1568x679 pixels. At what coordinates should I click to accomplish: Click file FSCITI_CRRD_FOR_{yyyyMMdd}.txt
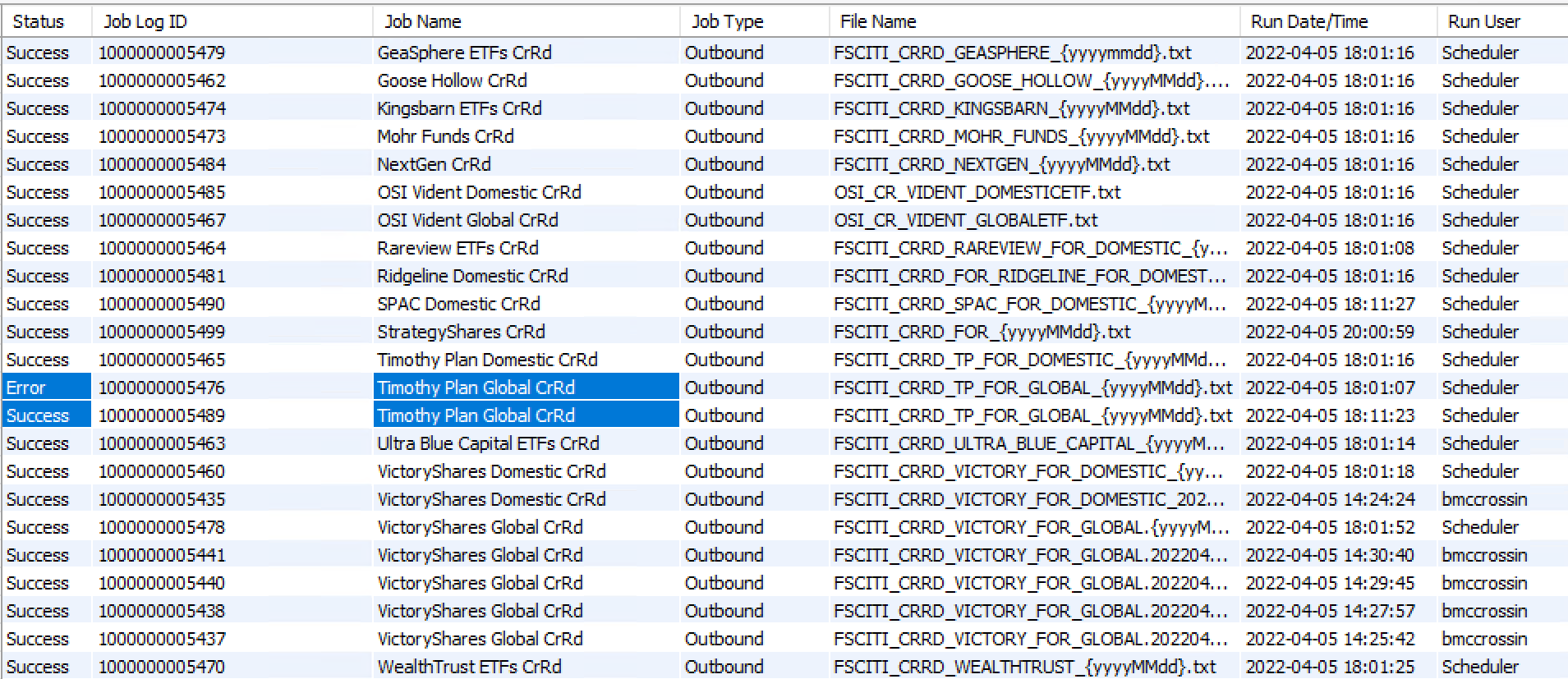(x=982, y=332)
